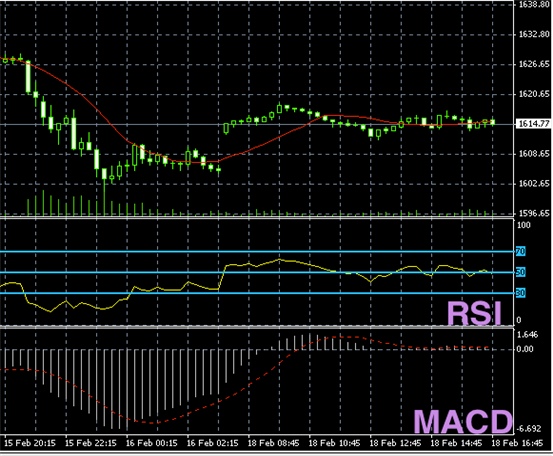Screen dimensions: 553x456
Task: Click the 18 Feb 14:45 time label
Action: click(x=456, y=443)
